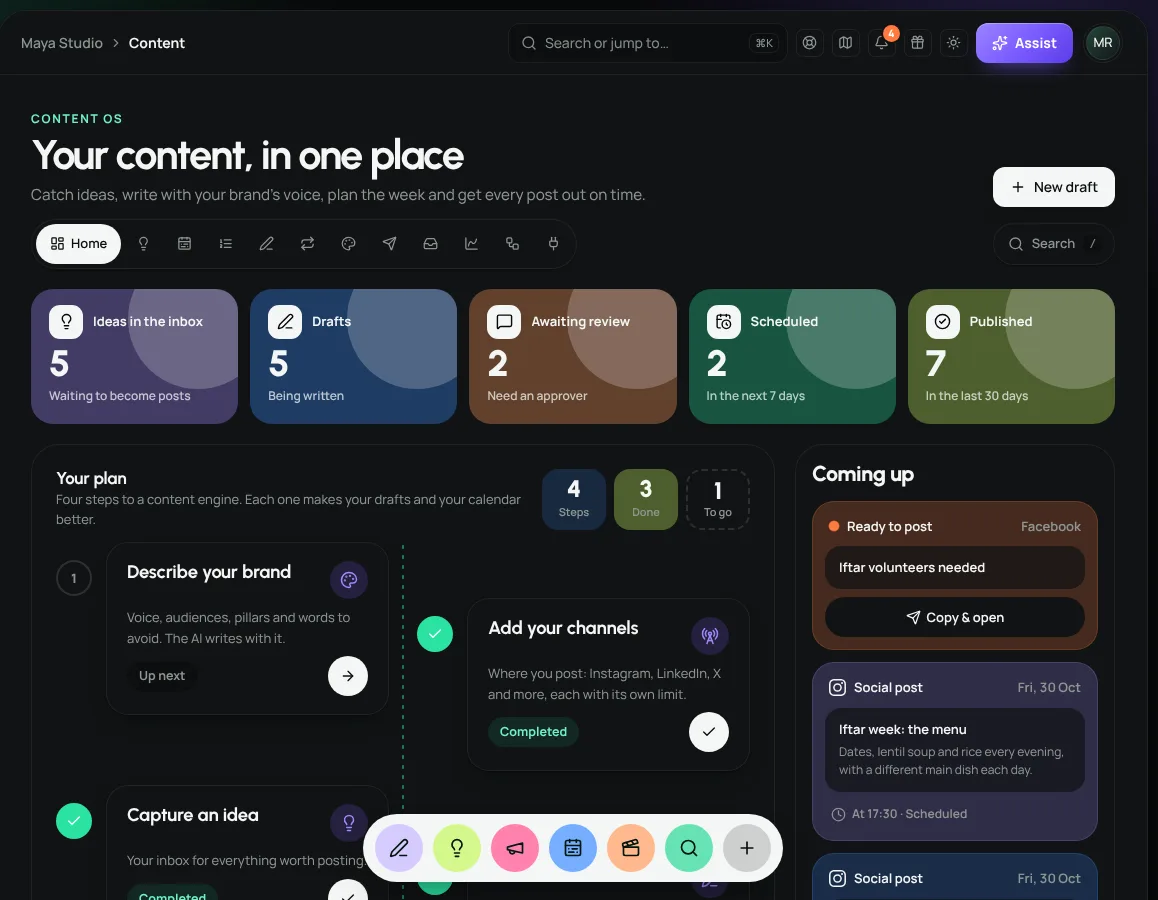This screenshot has height=900, width=1158.
Task: Open the numbered list tab icon
Action: point(225,244)
